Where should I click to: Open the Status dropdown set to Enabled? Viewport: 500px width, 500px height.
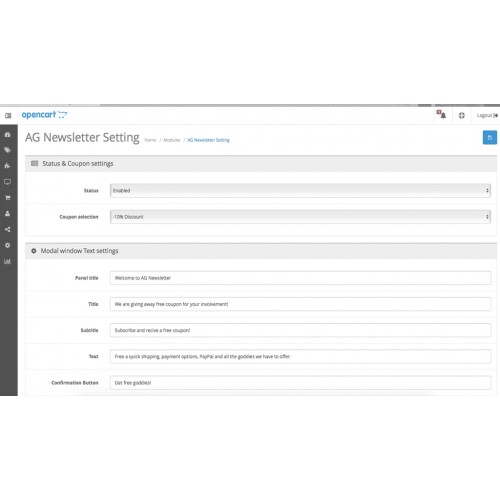300,191
